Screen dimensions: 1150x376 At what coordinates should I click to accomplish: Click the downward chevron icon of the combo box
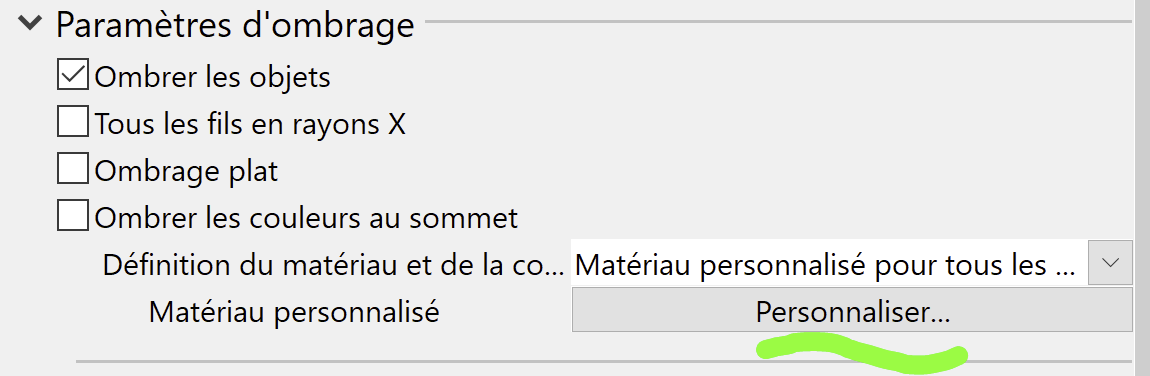pyautogui.click(x=1110, y=262)
